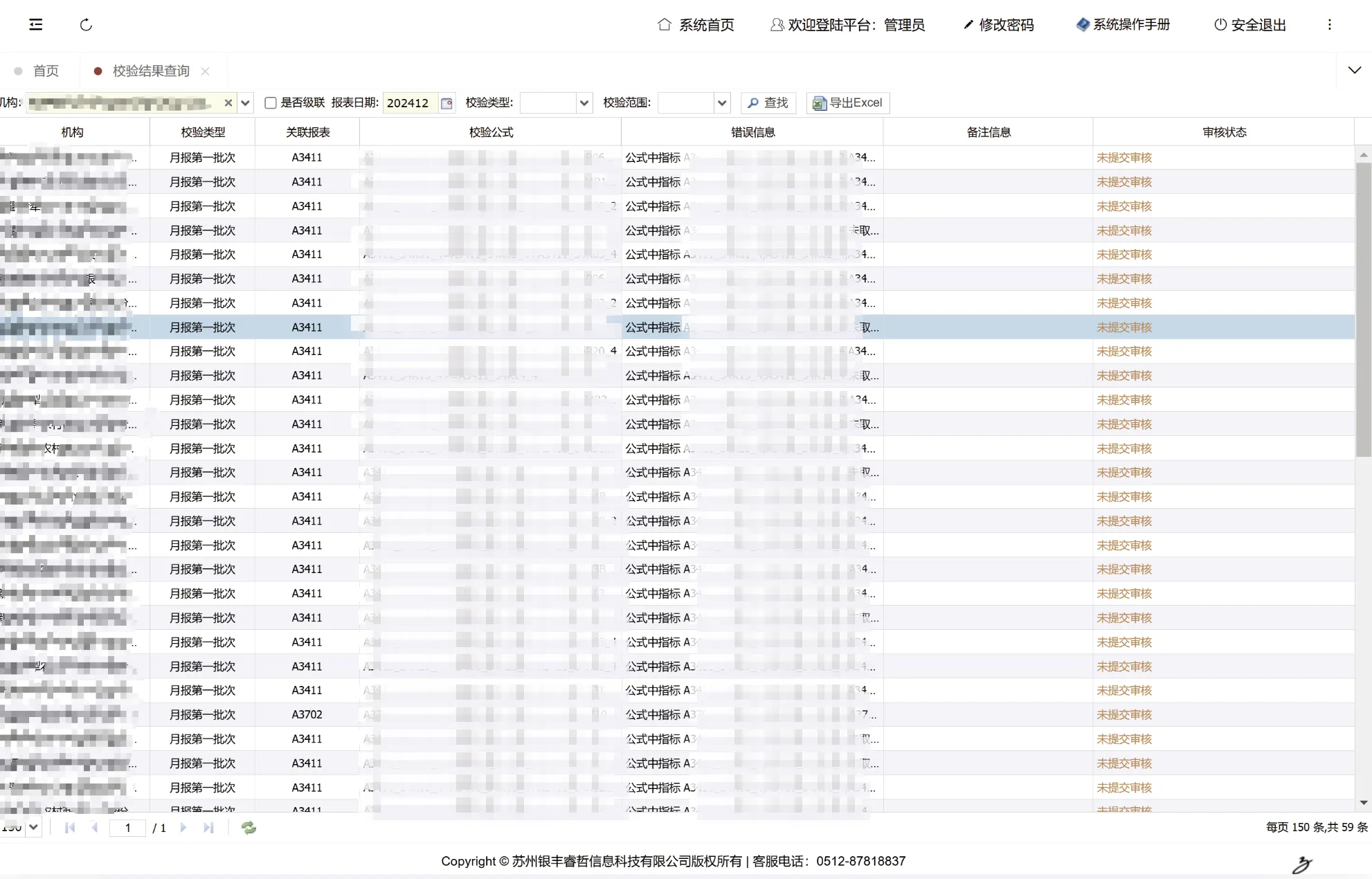Click 安全退出 to log out
1372x879 pixels.
(x=1250, y=25)
